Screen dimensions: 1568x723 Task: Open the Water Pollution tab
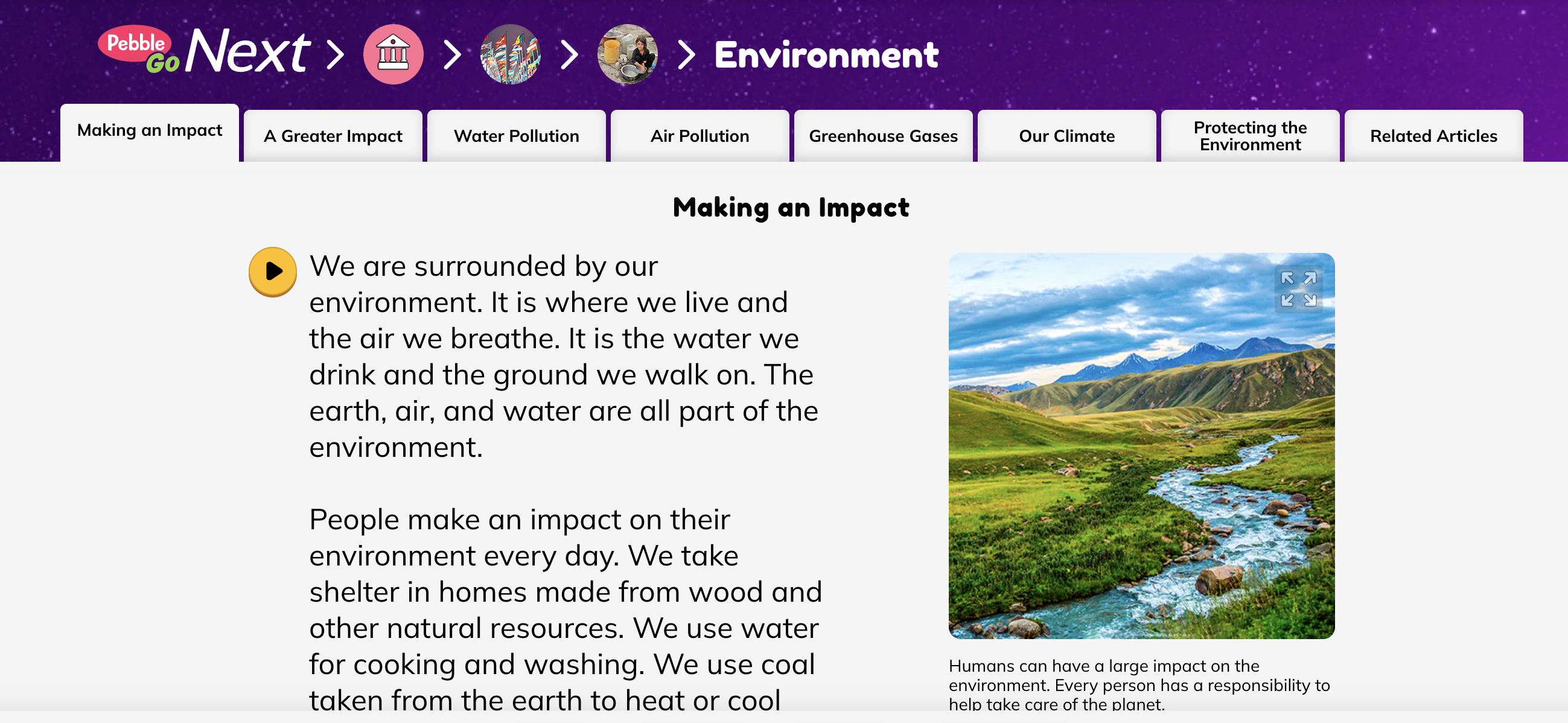(x=516, y=136)
